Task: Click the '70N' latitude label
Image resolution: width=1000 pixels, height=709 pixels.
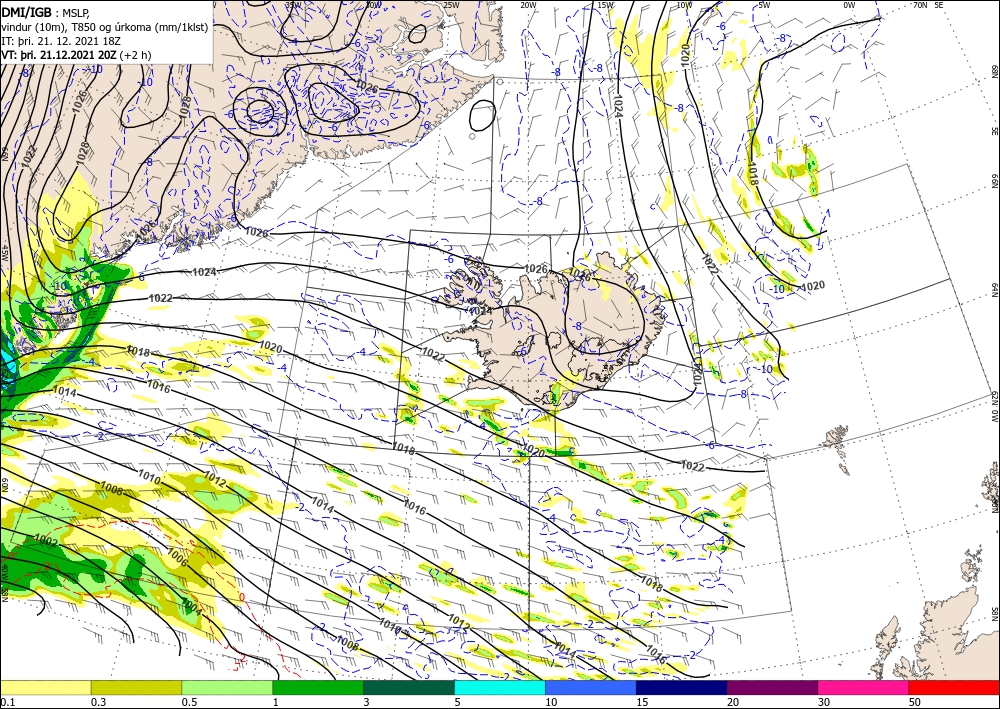Action: click(x=920, y=5)
